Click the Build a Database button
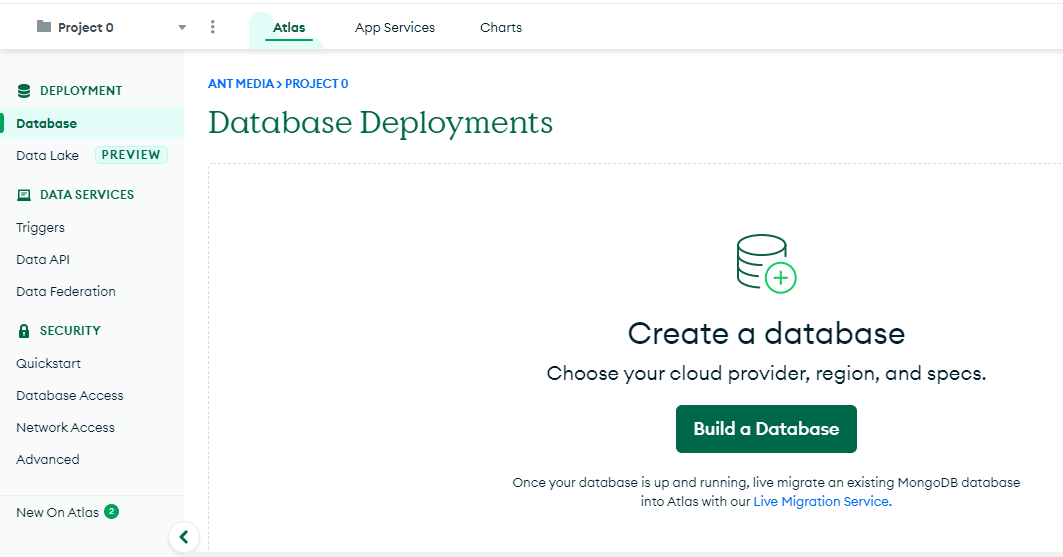This screenshot has width=1063, height=557. [x=766, y=429]
